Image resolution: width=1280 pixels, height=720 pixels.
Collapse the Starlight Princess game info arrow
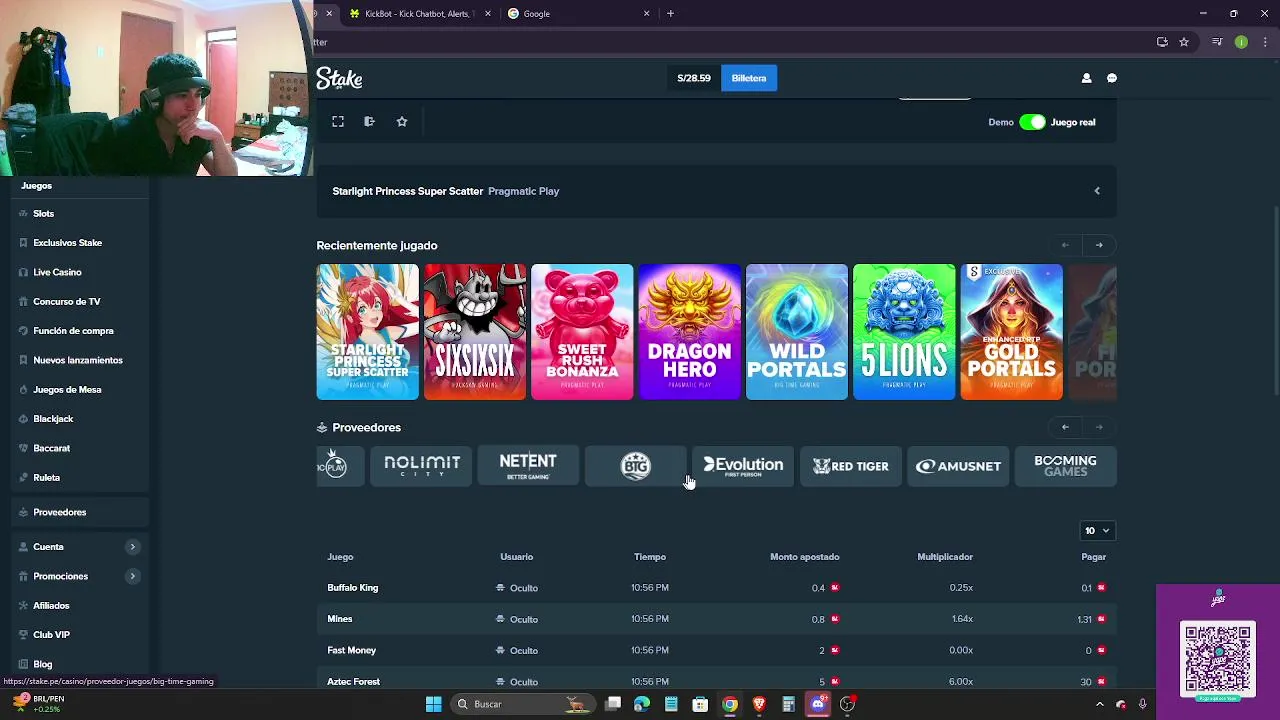click(1097, 191)
